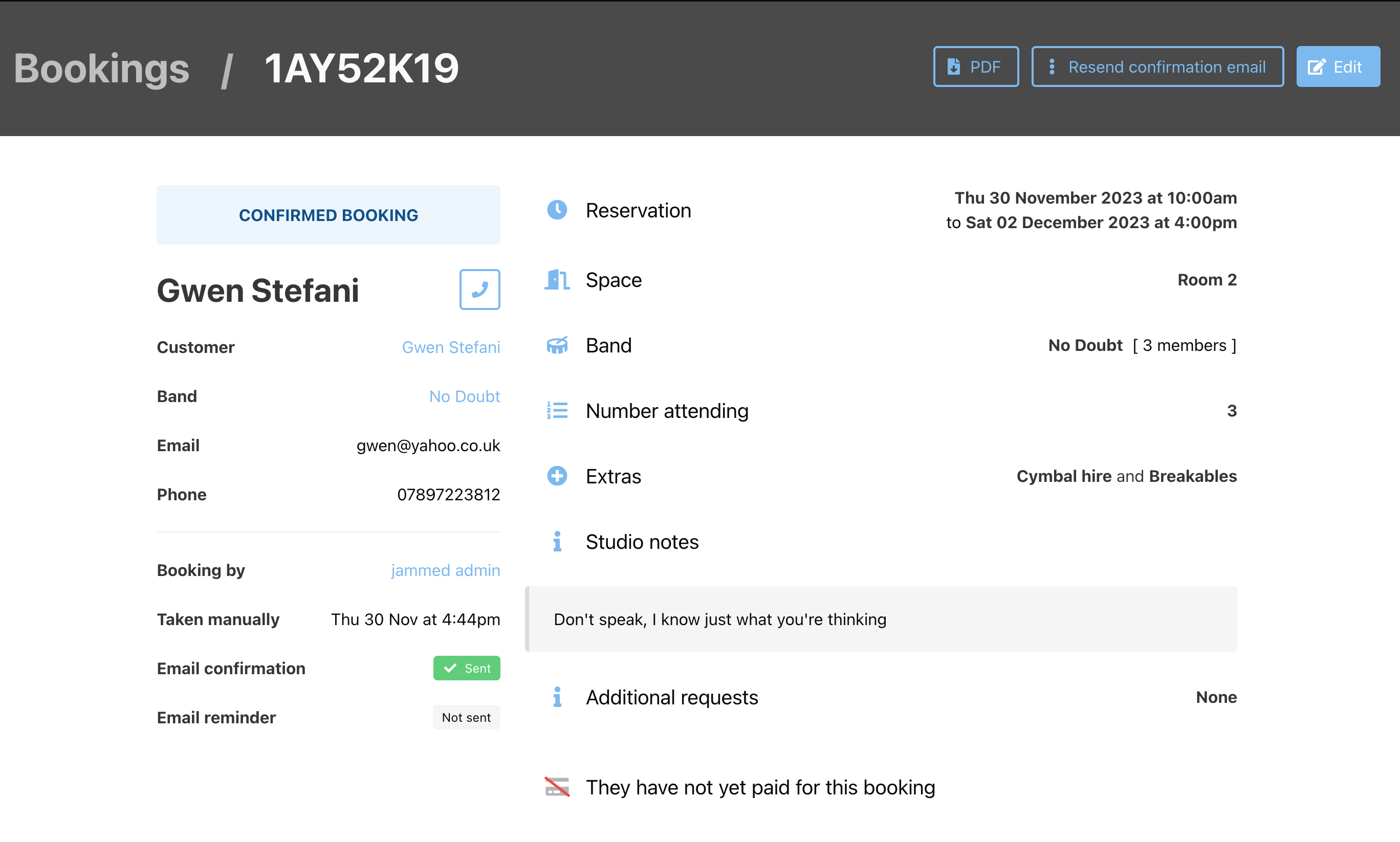
Task: Click the numbered list icon for Number attending
Action: point(557,410)
